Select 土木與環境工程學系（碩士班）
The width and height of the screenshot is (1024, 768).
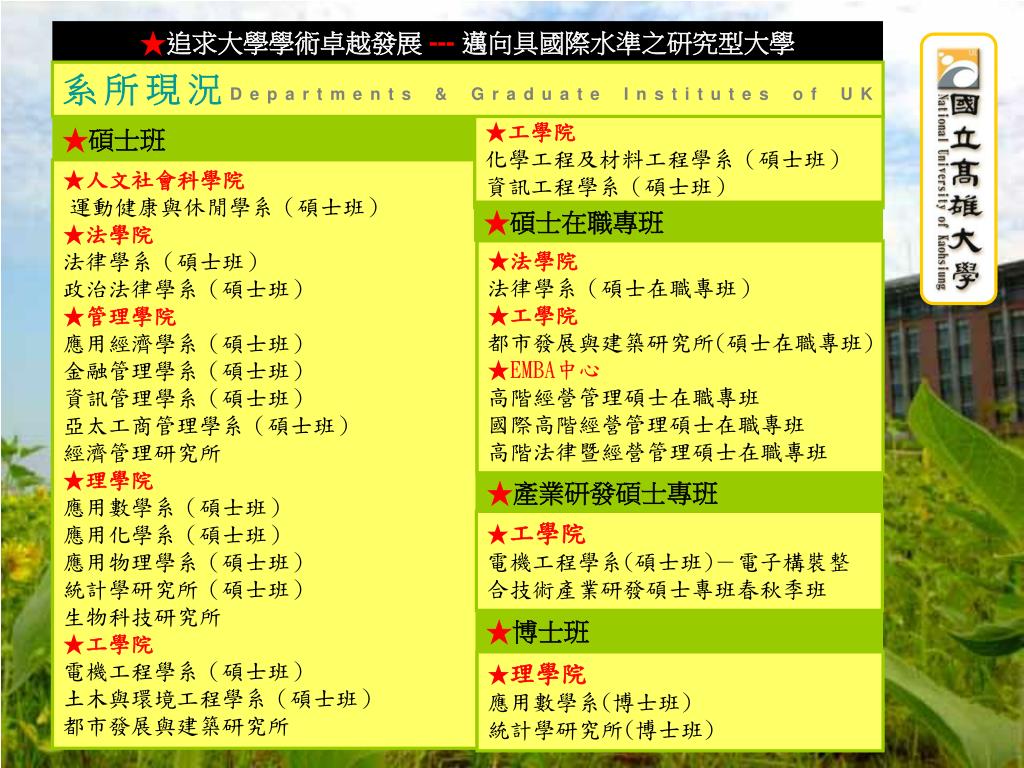click(218, 699)
